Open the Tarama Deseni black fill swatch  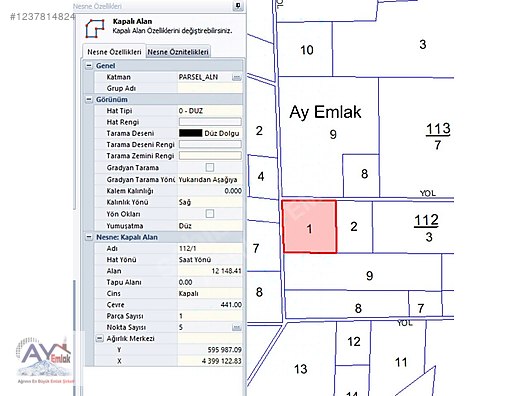tap(191, 133)
